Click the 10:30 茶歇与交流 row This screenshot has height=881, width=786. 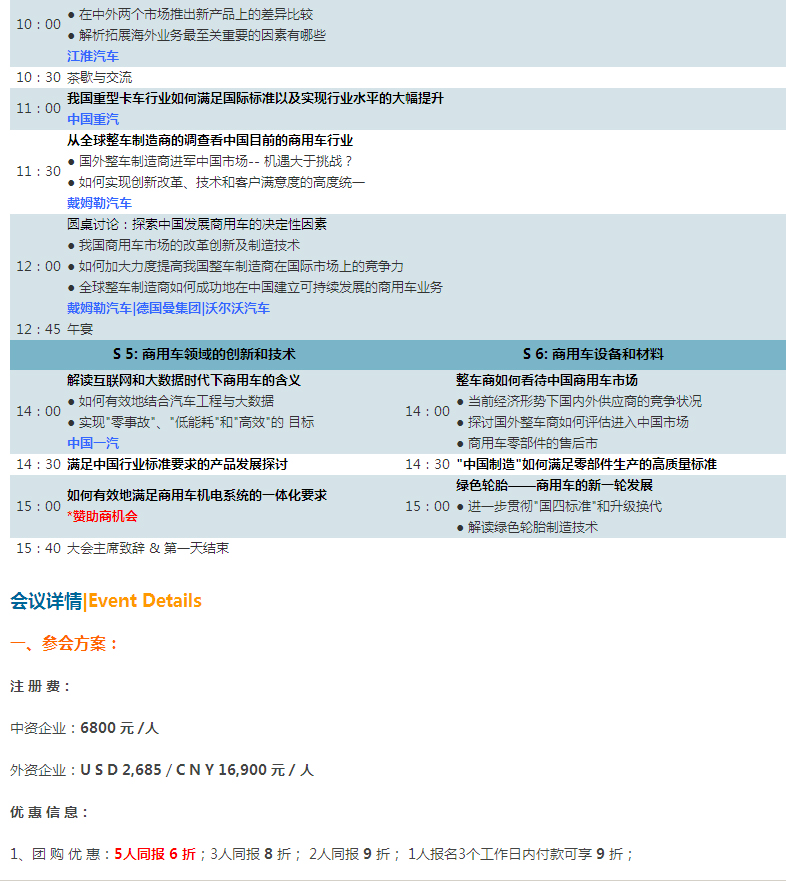coord(99,77)
